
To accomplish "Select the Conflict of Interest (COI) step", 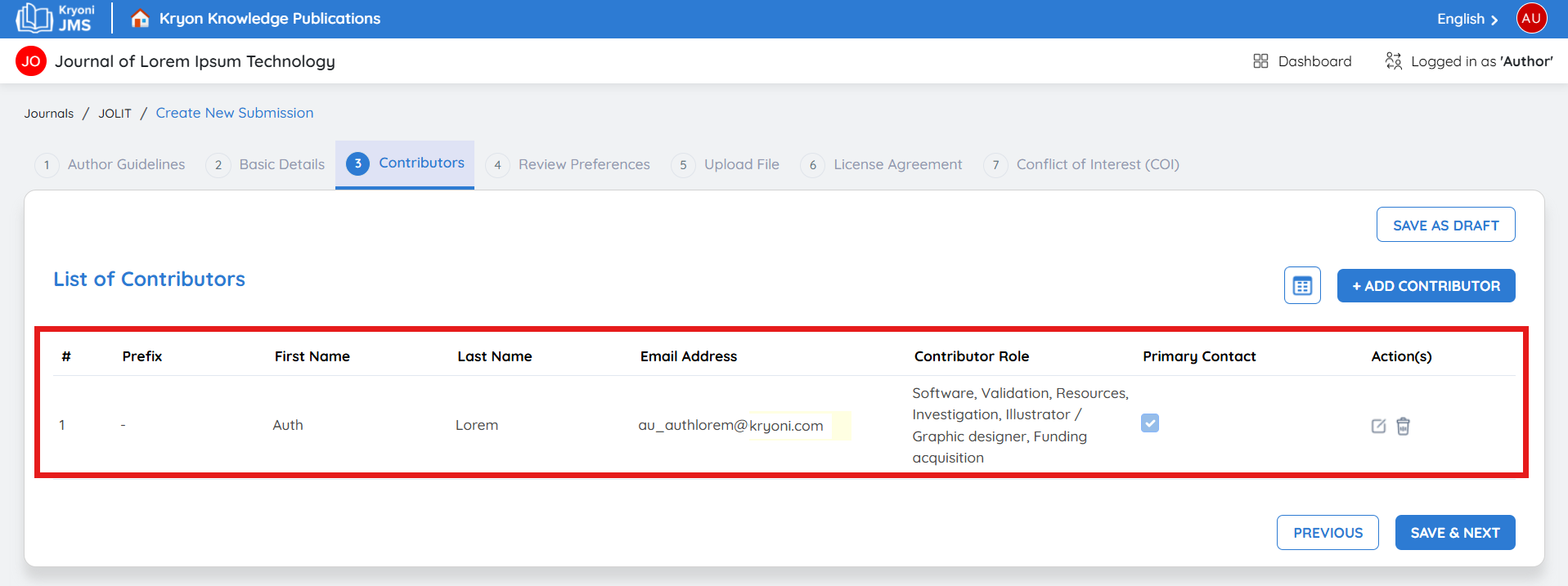I will [1097, 164].
